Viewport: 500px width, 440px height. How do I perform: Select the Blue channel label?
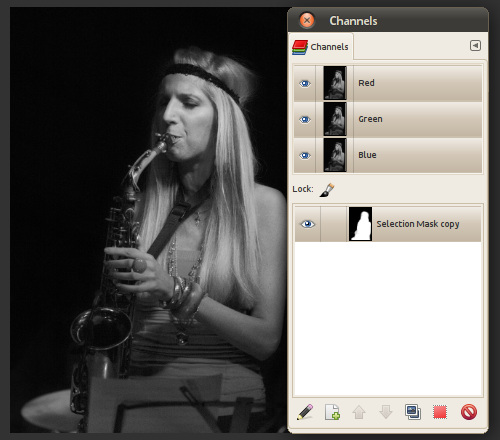coord(367,155)
